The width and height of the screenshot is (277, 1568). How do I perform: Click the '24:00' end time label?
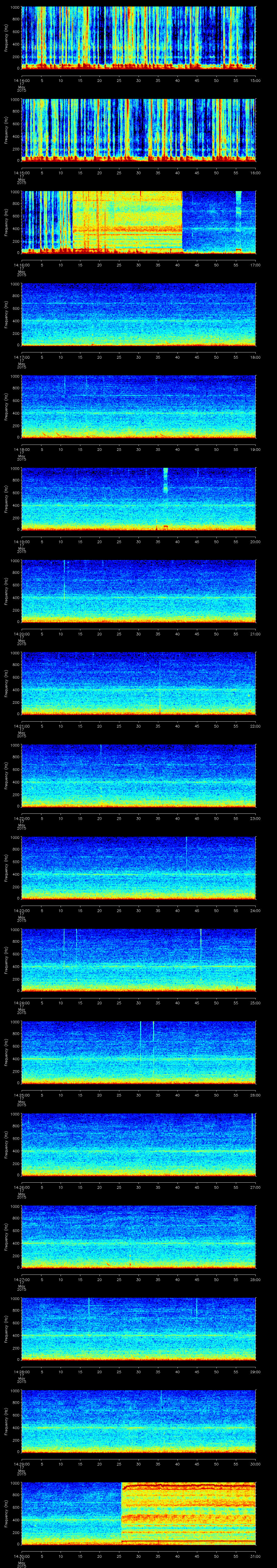tap(256, 910)
